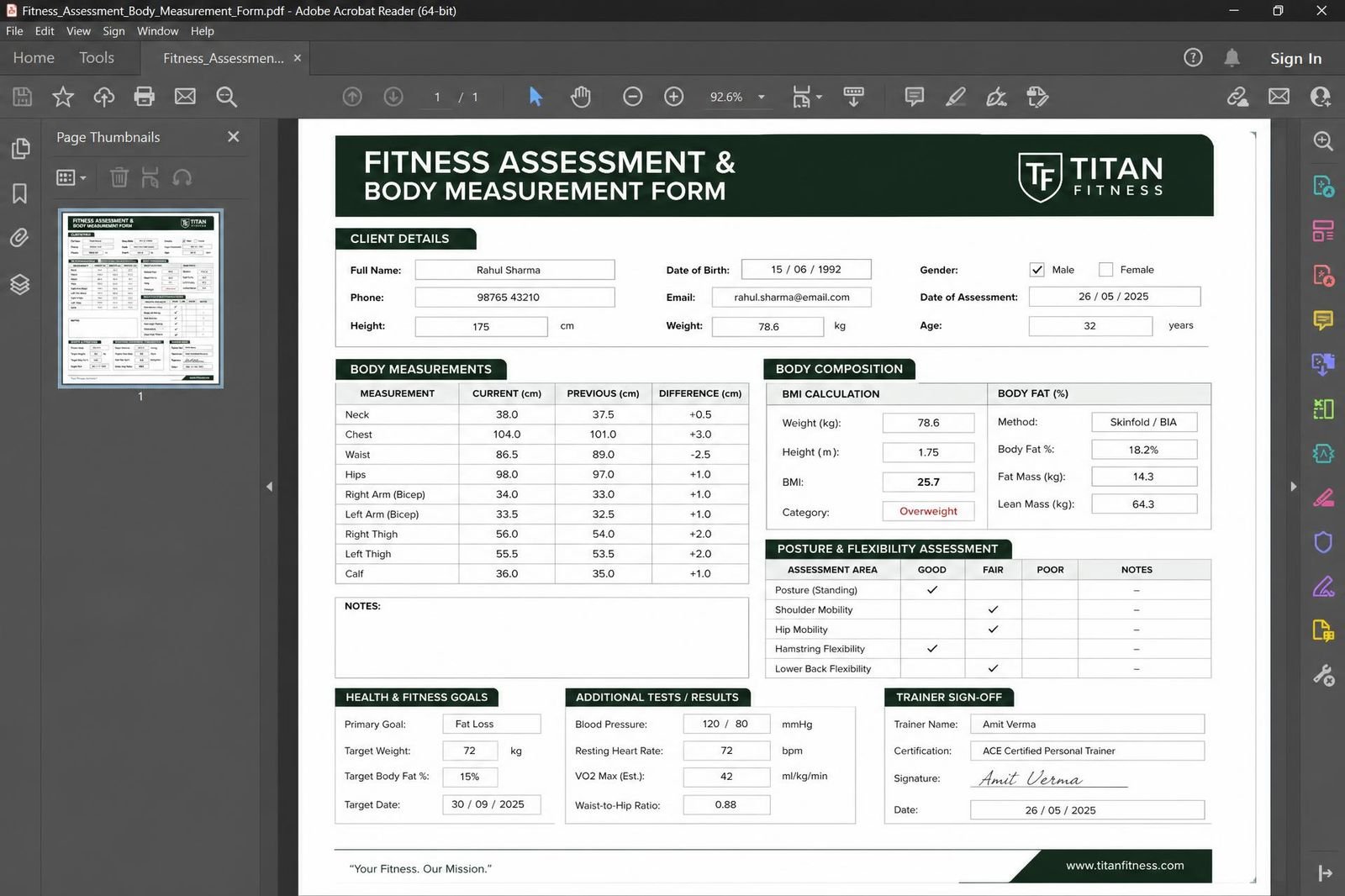This screenshot has height=896, width=1345.
Task: Open the Sign menu
Action: (113, 31)
